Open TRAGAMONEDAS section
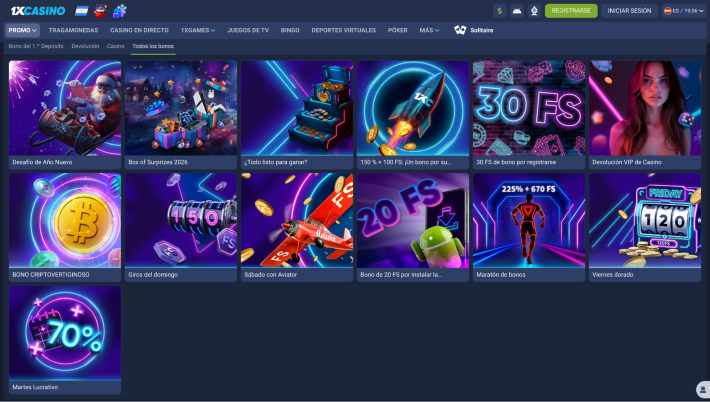Screen dimensions: 710x402 point(73,30)
